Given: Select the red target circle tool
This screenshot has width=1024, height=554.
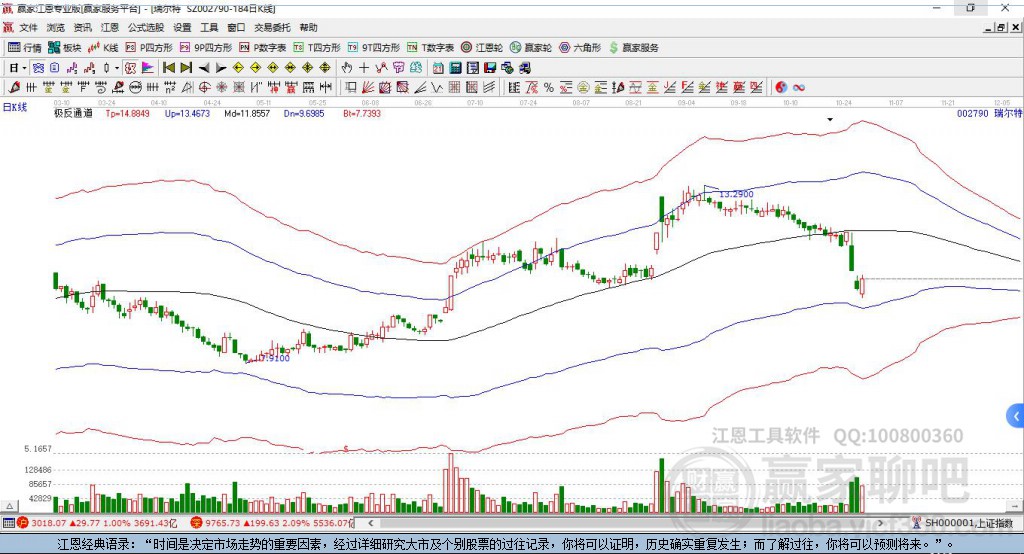Looking at the screenshot, I should point(204,88).
